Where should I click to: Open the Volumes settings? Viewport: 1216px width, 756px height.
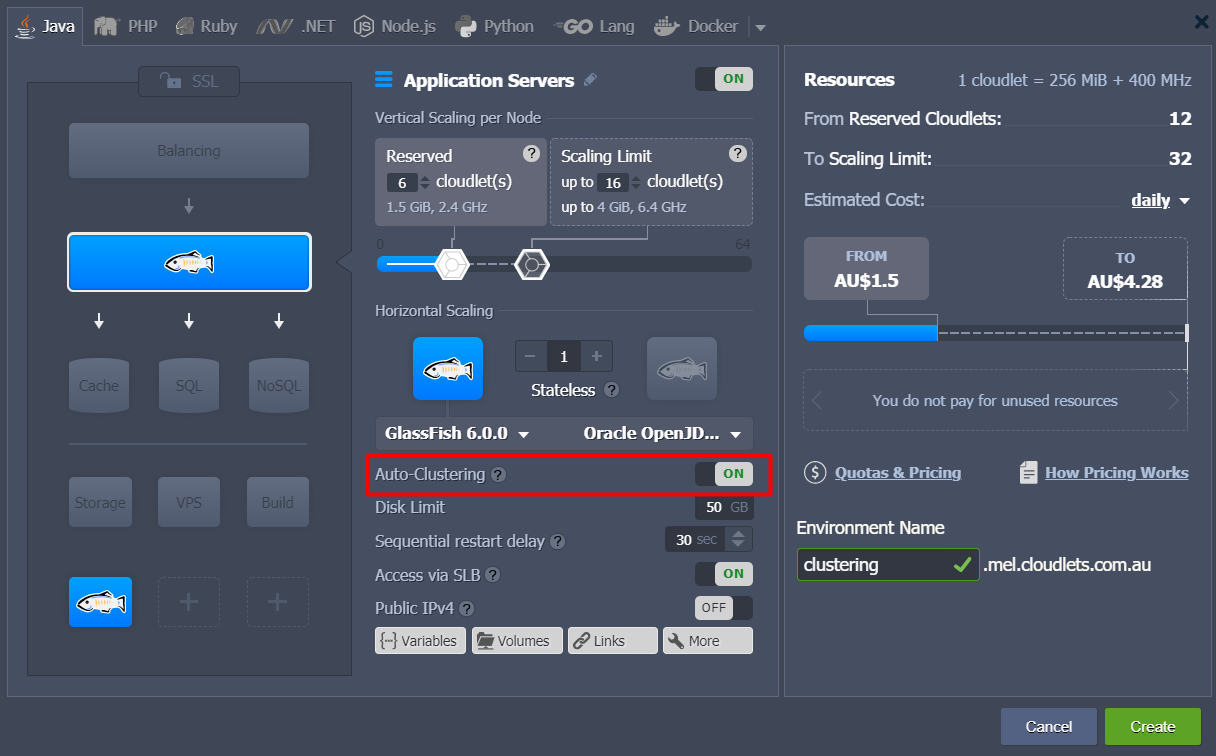516,640
